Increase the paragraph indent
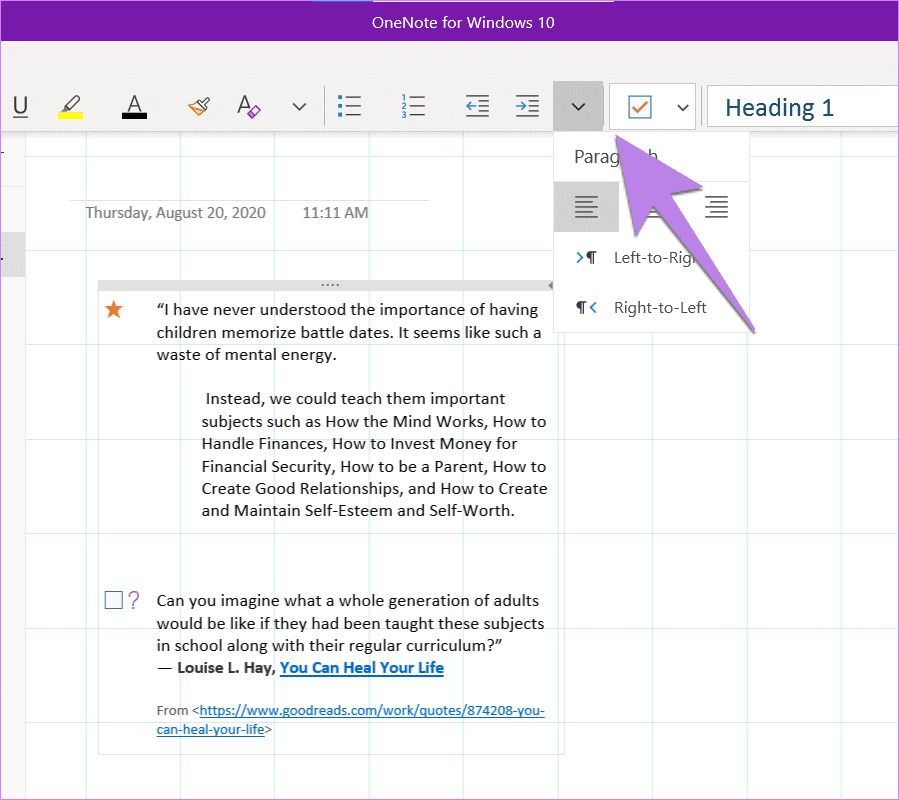The width and height of the screenshot is (899, 800). [527, 106]
